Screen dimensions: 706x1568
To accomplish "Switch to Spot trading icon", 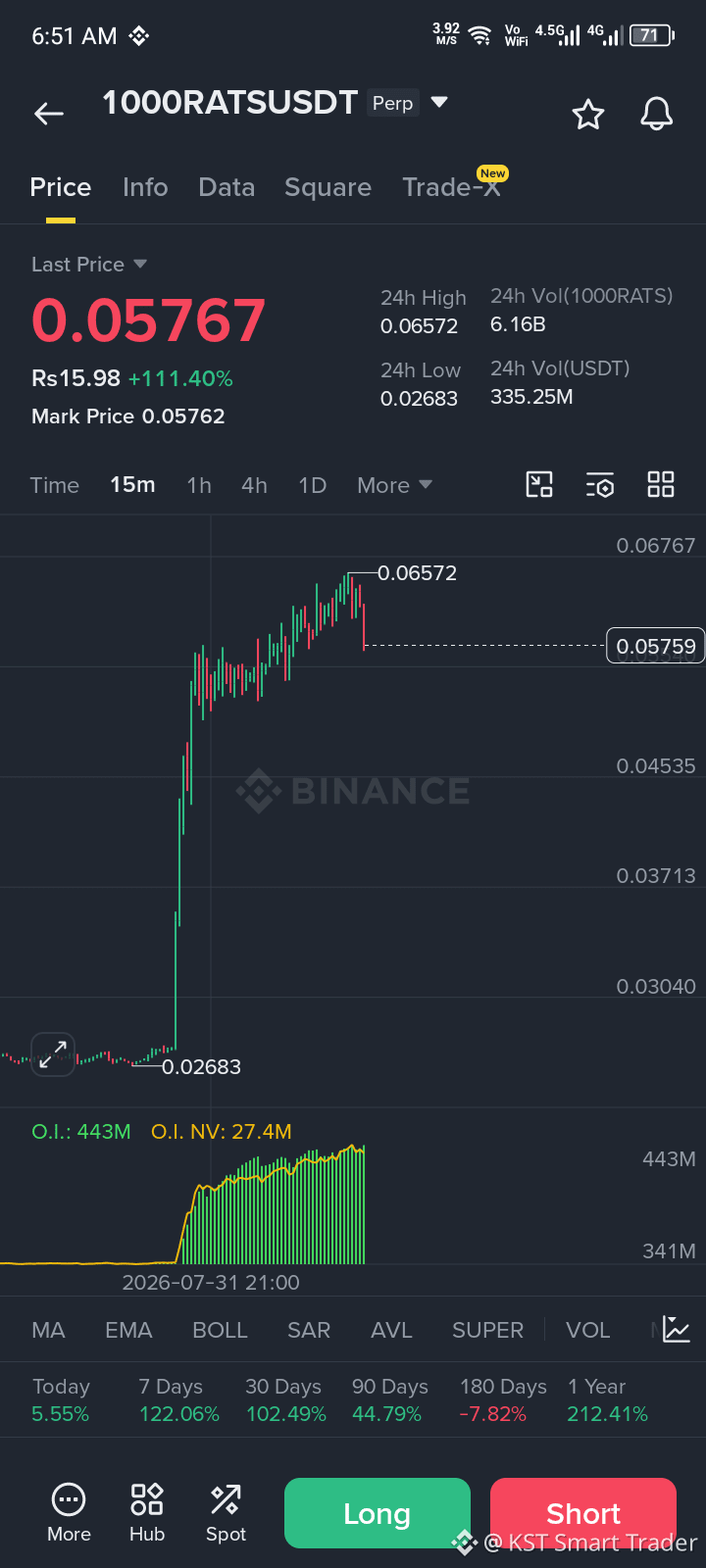I will point(226,1514).
